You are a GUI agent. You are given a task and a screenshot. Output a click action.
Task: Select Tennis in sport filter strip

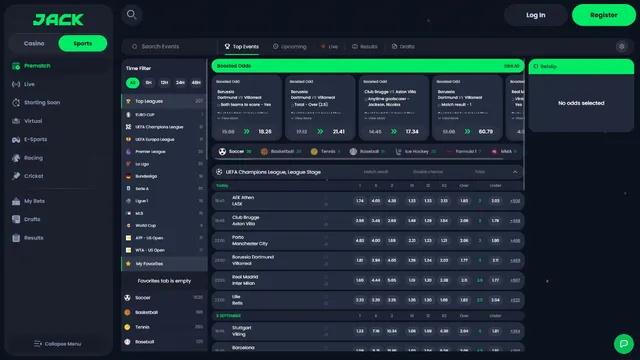(325, 151)
